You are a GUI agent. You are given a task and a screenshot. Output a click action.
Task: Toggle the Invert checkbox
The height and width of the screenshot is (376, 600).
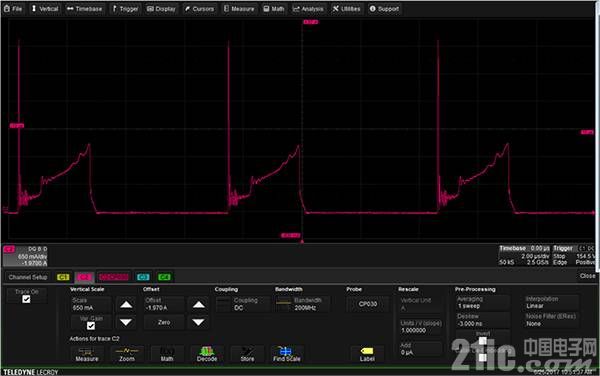[483, 340]
